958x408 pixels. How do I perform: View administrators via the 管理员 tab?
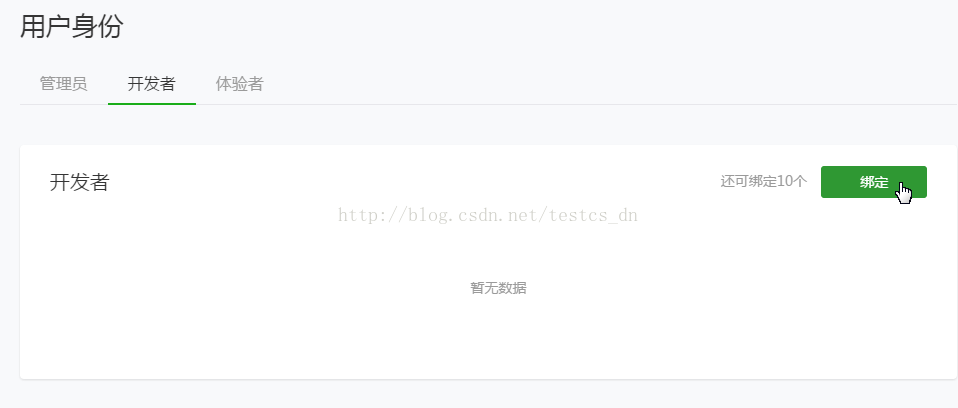64,84
